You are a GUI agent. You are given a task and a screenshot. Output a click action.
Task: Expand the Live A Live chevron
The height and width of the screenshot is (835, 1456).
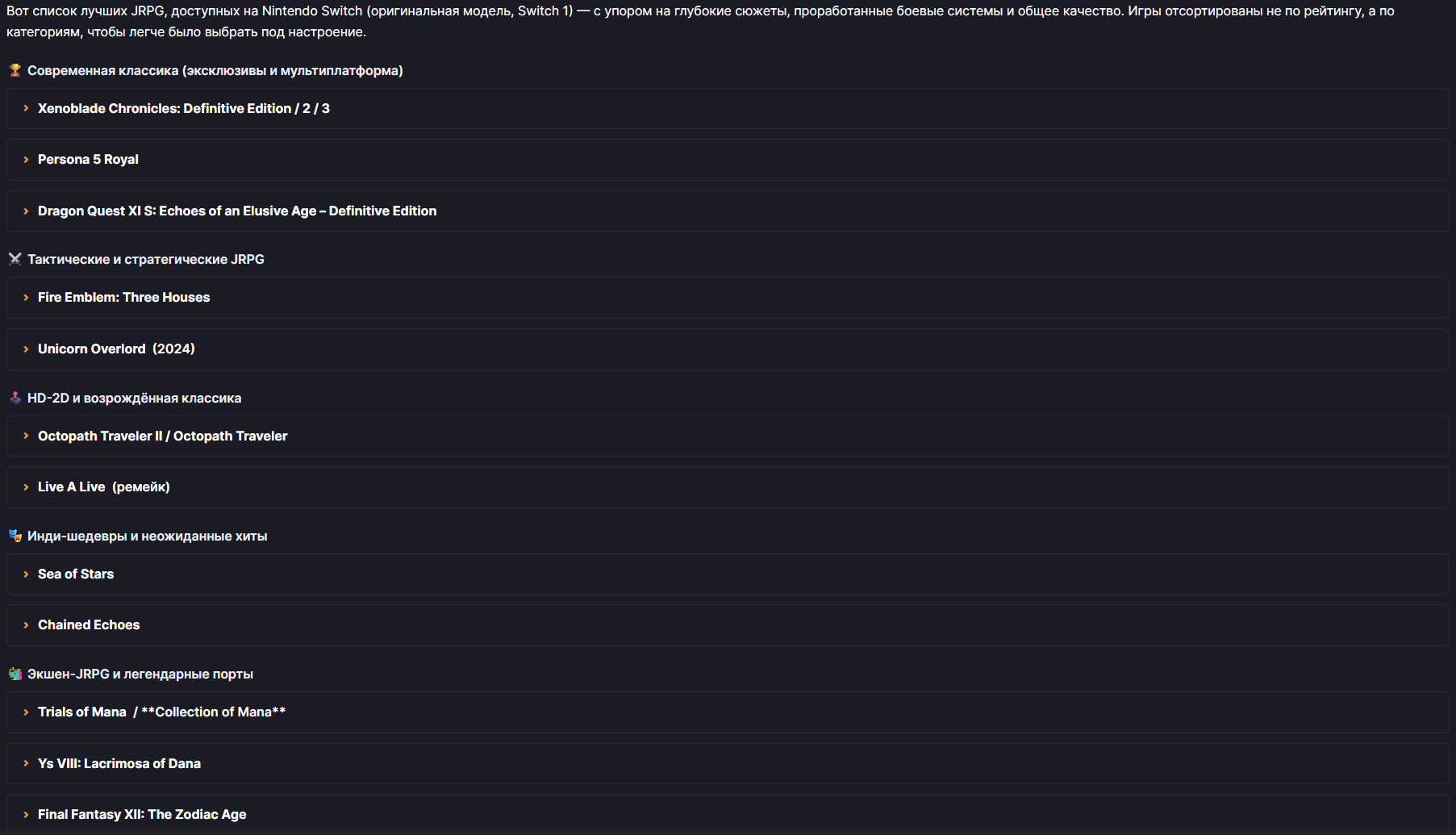[x=26, y=487]
